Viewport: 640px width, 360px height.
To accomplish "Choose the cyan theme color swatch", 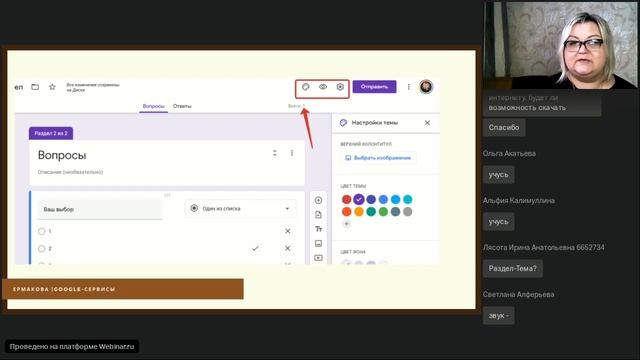I will click(408, 199).
